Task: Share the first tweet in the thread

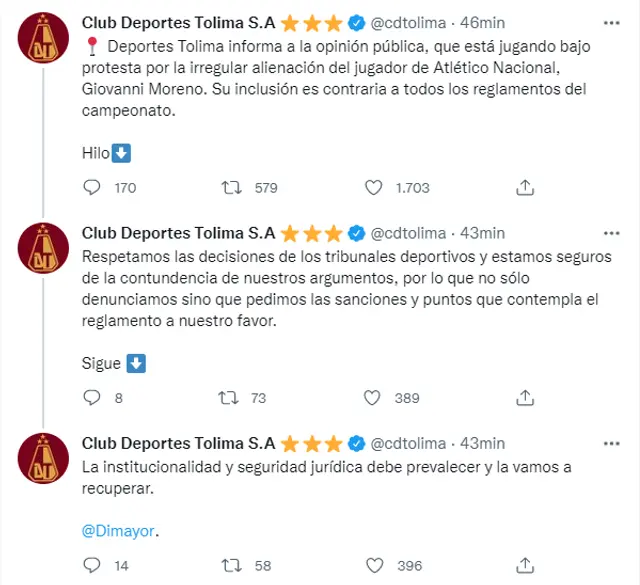Action: tap(524, 187)
